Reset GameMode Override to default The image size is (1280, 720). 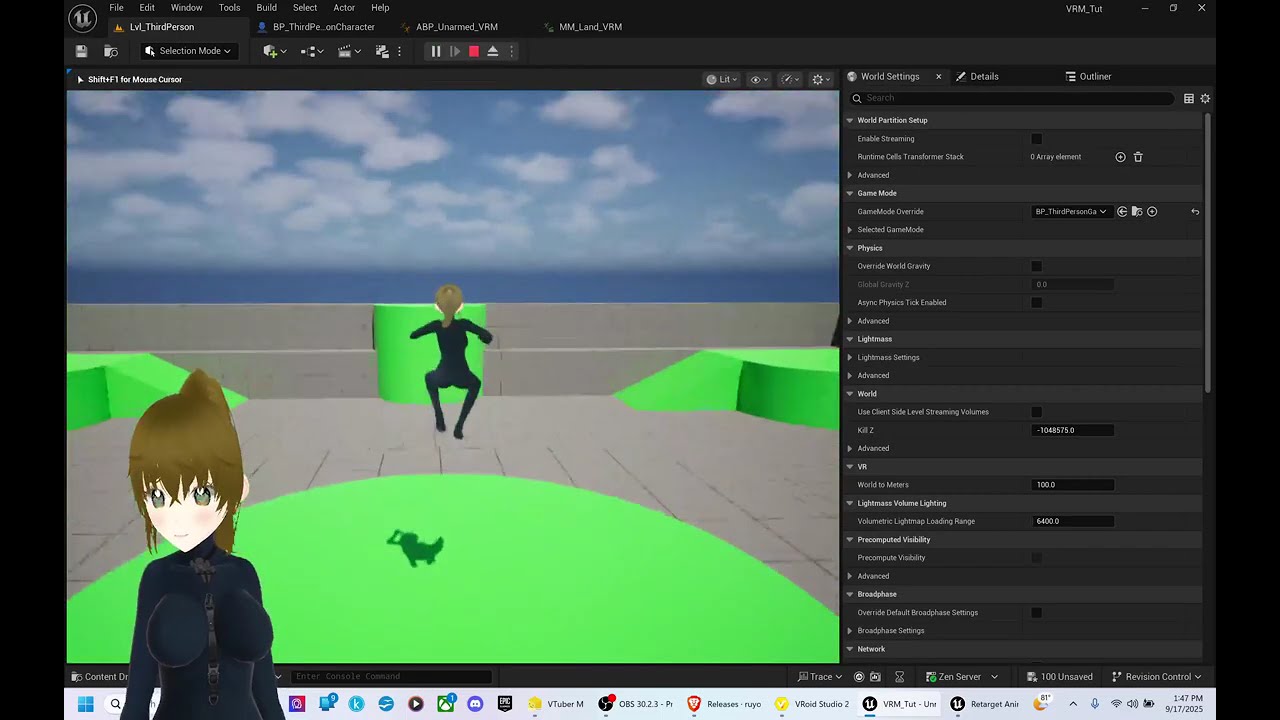(x=1195, y=212)
